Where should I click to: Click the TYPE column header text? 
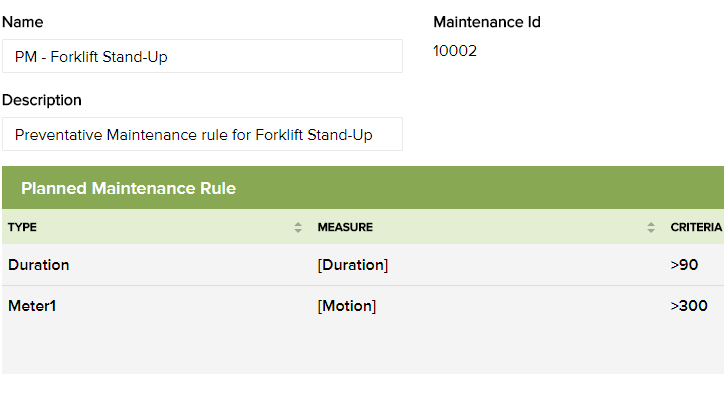pos(23,227)
